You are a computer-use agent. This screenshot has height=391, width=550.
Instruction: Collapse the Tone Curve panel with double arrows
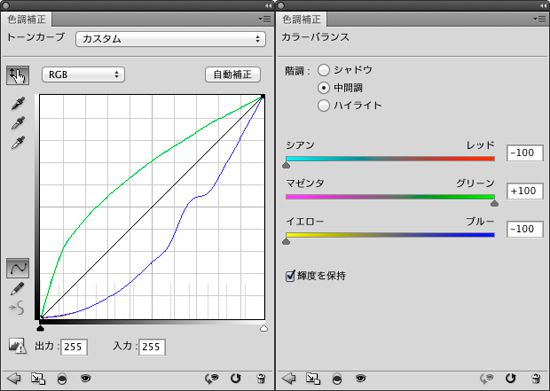pos(268,6)
